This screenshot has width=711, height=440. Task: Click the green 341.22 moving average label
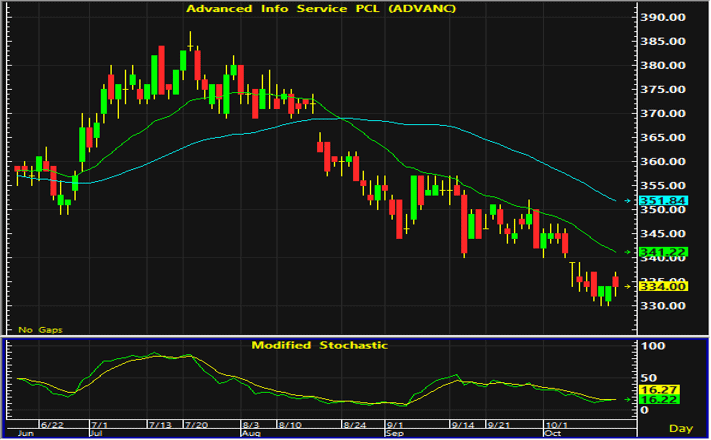click(x=663, y=252)
